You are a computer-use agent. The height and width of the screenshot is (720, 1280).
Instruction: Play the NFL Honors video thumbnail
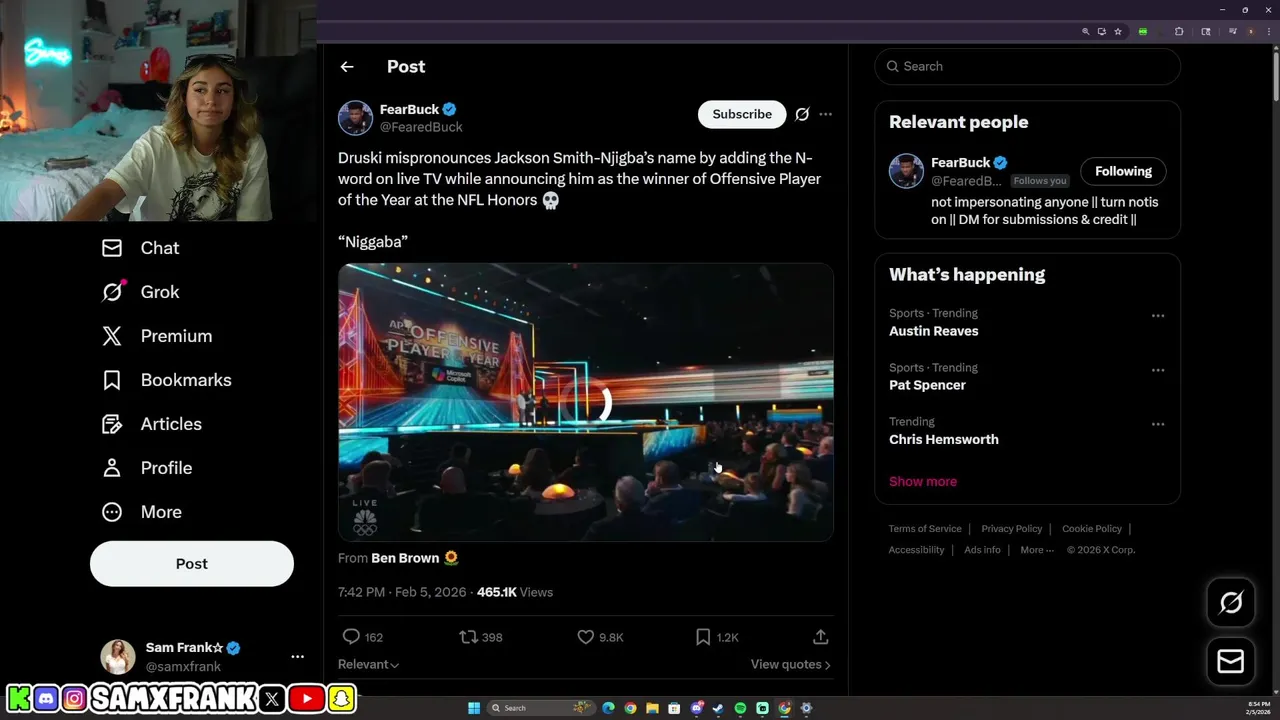[x=586, y=402]
